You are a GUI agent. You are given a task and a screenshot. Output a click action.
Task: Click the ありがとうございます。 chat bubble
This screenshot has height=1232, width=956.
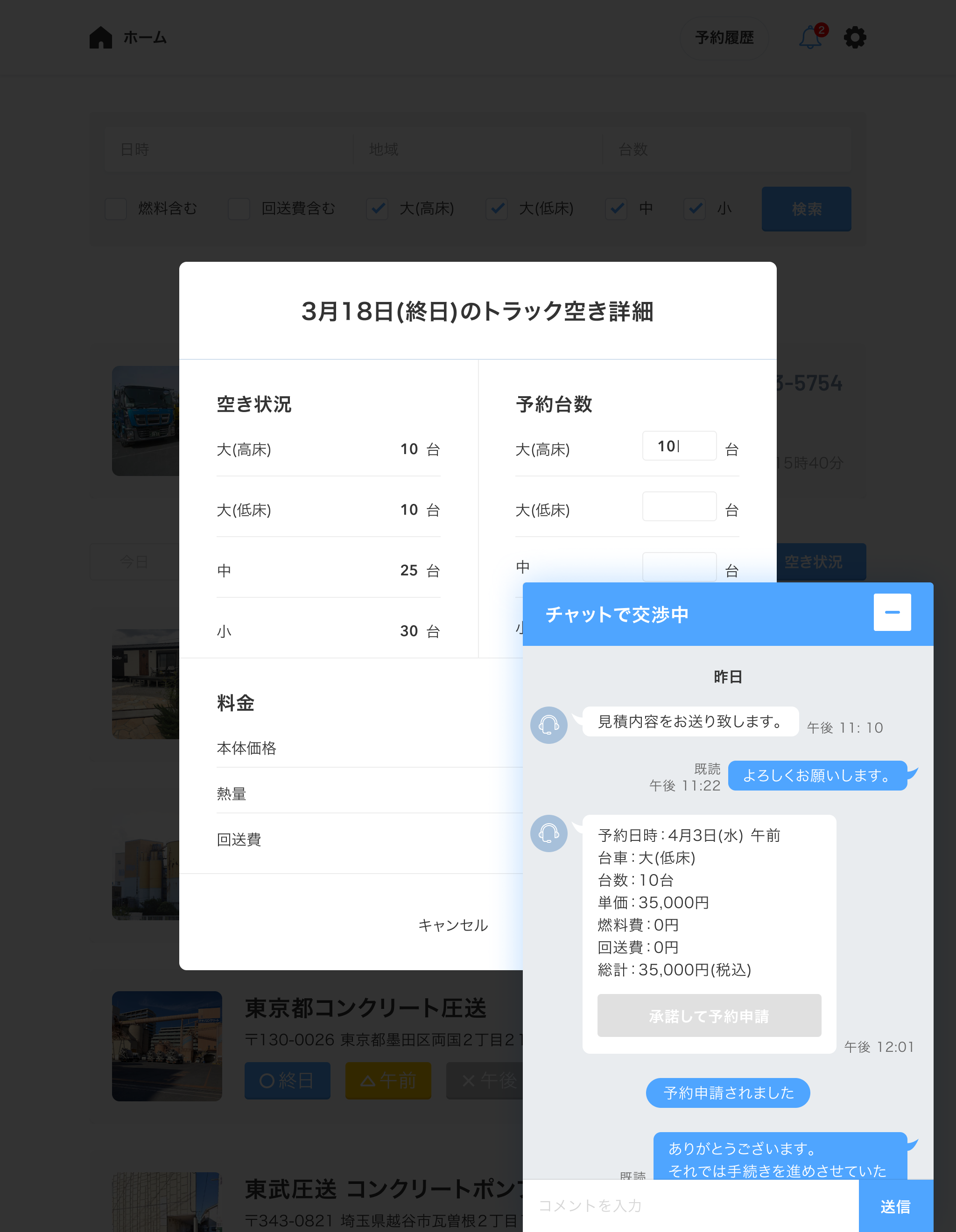[780, 1156]
